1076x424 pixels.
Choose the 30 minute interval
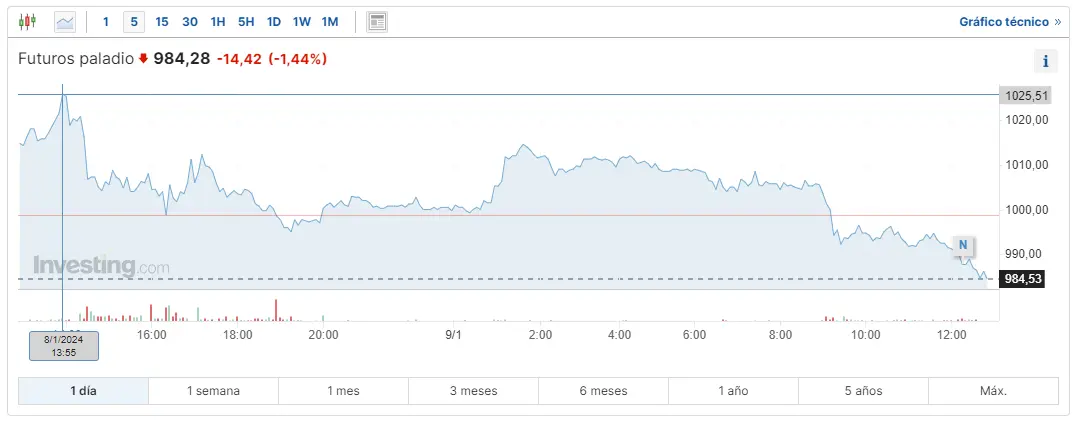(x=190, y=21)
